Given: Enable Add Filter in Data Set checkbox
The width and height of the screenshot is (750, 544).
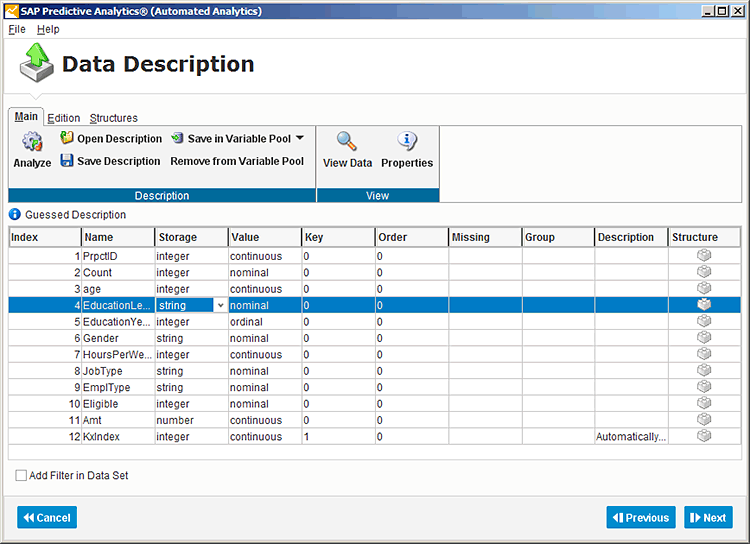Looking at the screenshot, I should click(x=21, y=475).
